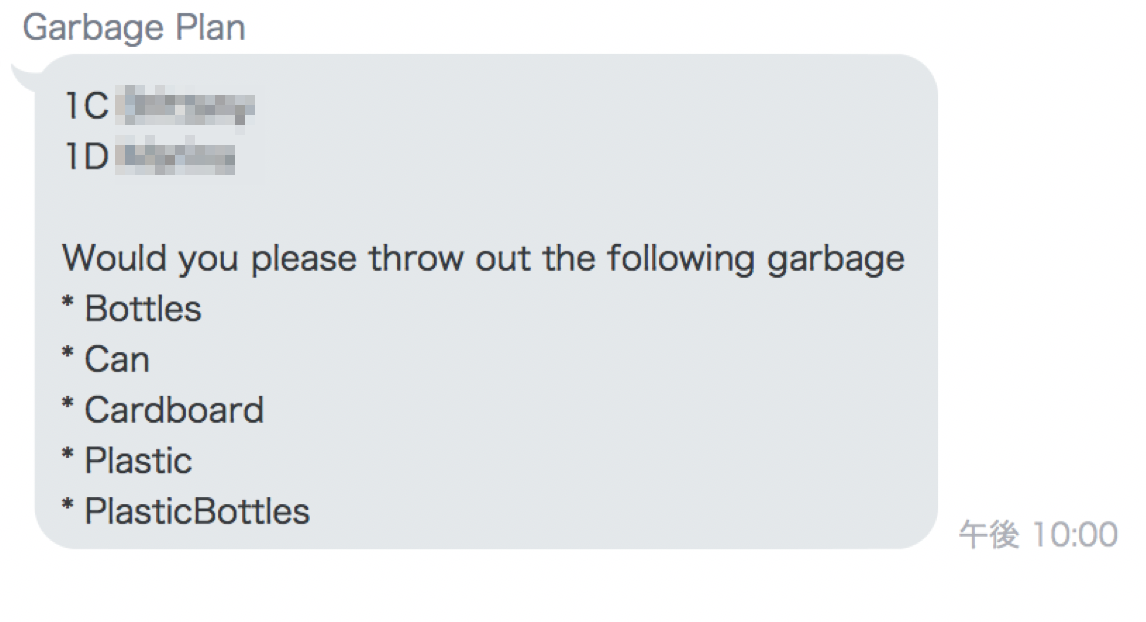Click the word "garbage" ending the sentence
The width and height of the screenshot is (1146, 622).
(x=835, y=261)
